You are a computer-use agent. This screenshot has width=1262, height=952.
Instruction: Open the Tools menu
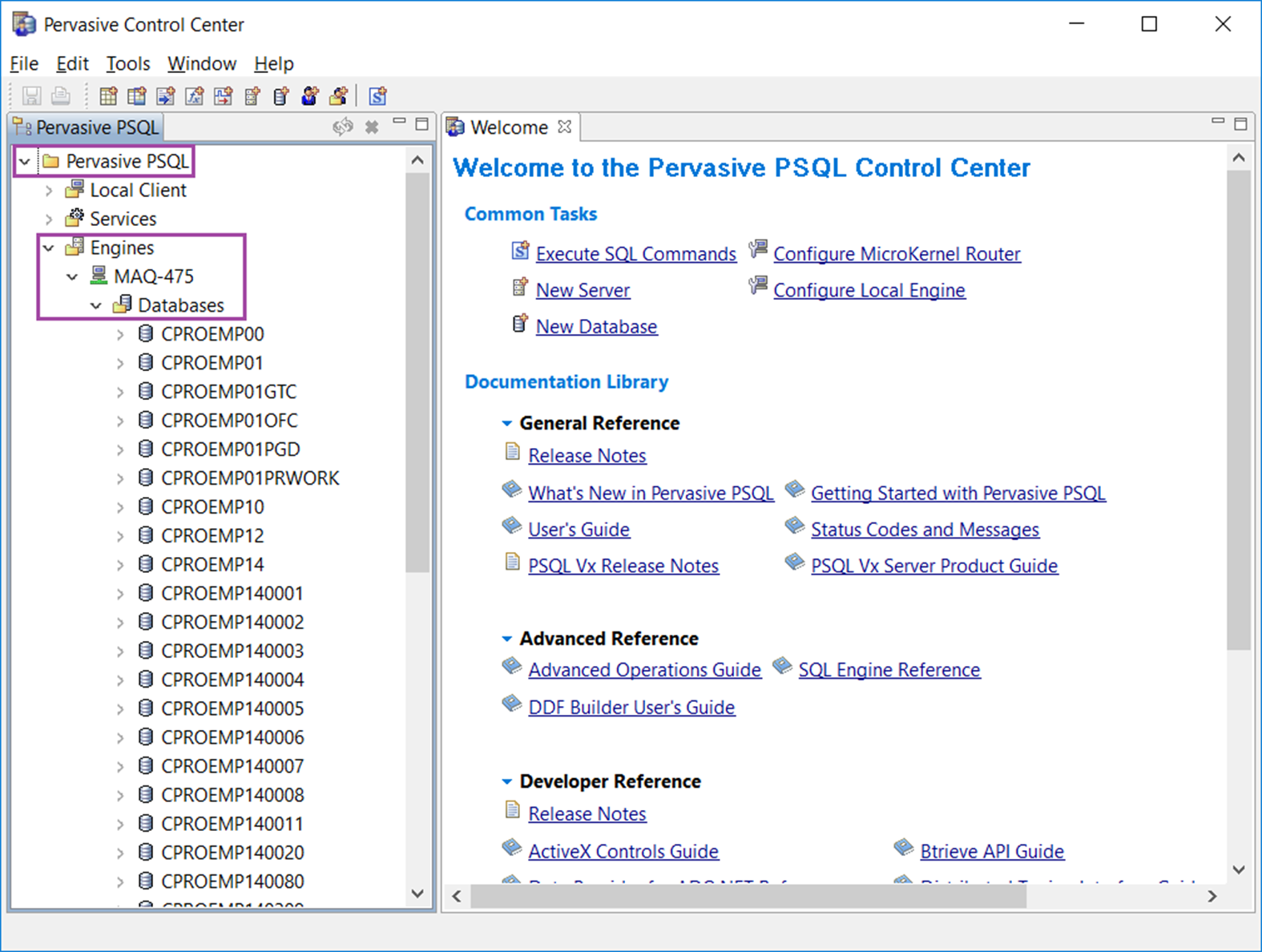click(128, 63)
